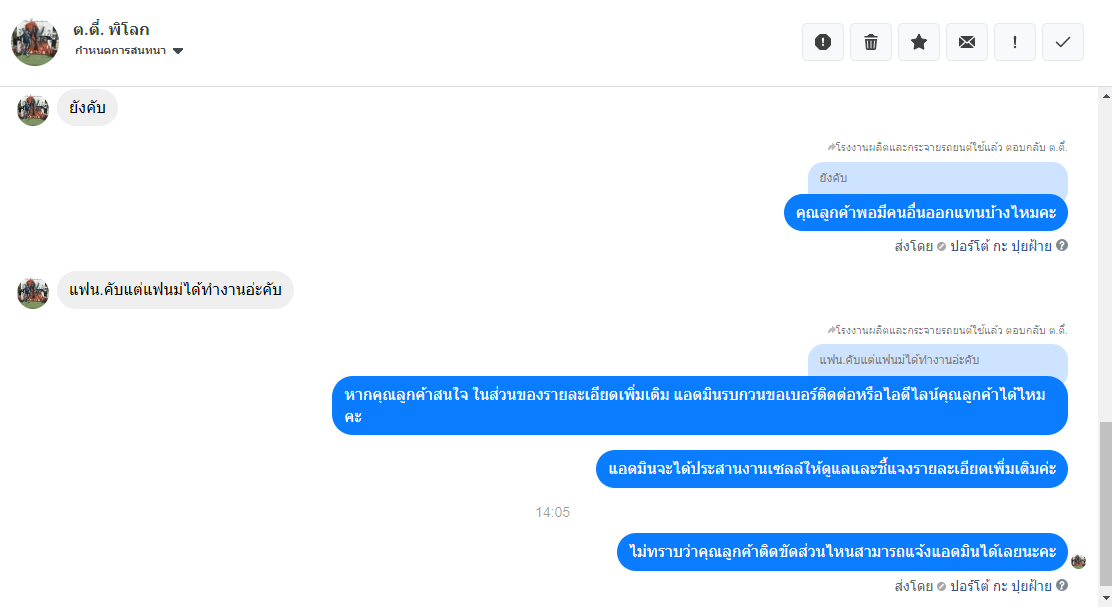Click the small seen-receipt avatar

point(1079,561)
